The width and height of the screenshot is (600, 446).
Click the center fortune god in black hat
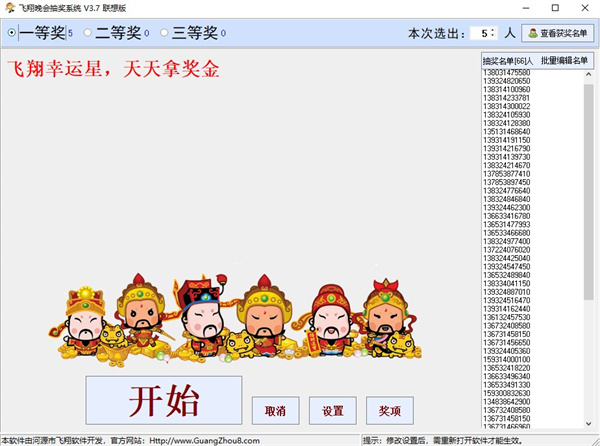coord(198,315)
